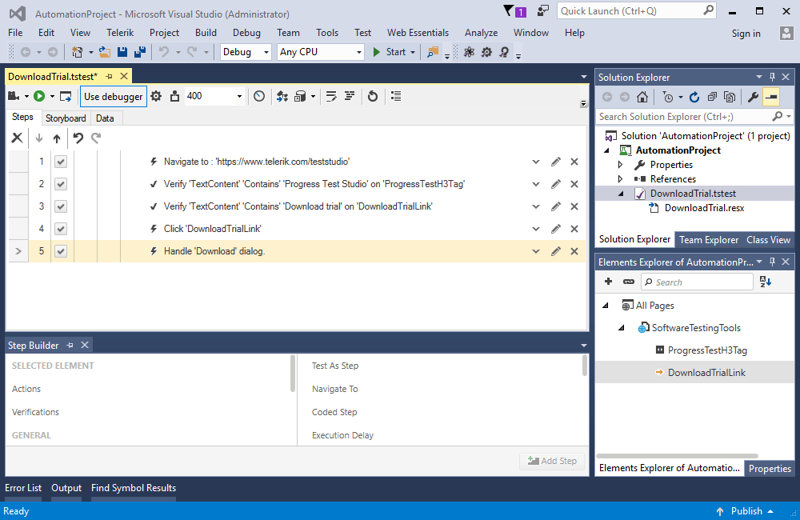
Task: Click Add Step button
Action: [553, 461]
